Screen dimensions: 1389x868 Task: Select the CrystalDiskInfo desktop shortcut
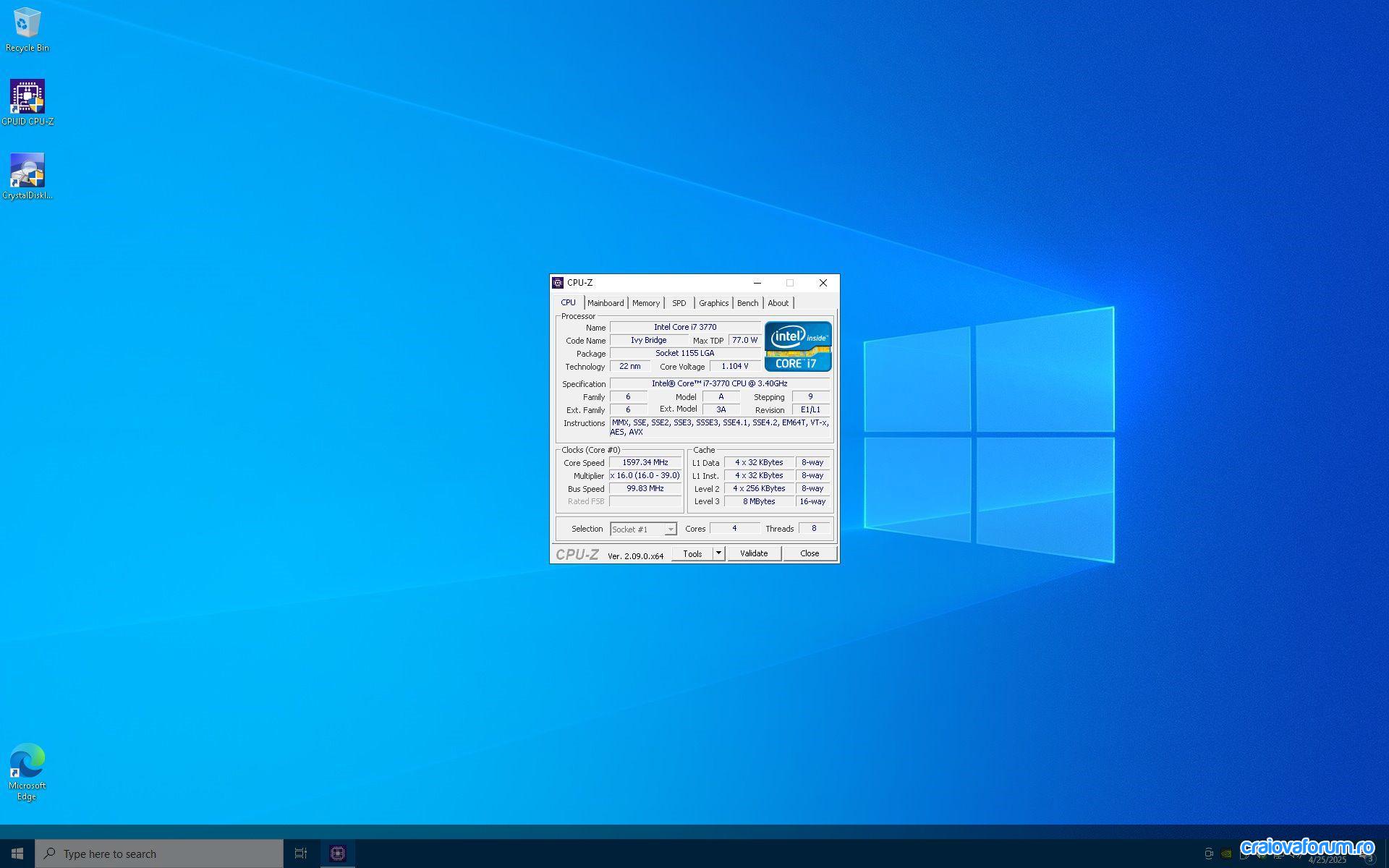(27, 176)
